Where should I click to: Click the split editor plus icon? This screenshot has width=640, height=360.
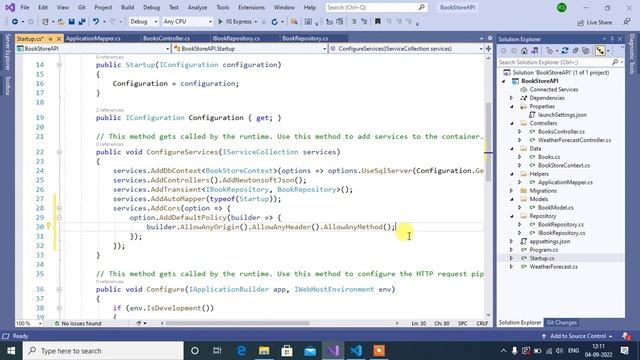(x=488, y=49)
